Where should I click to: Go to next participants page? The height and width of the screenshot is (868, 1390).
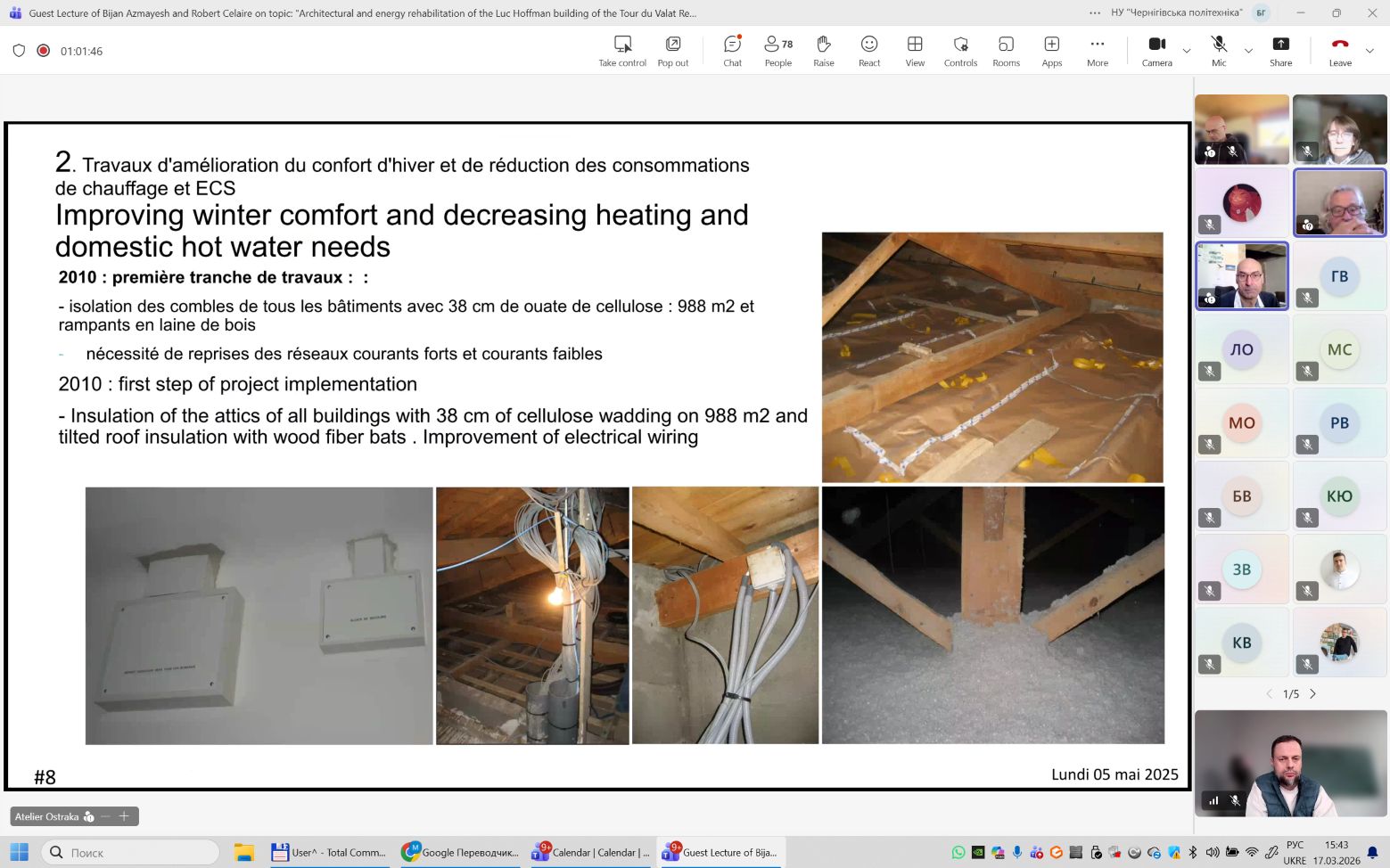1312,693
